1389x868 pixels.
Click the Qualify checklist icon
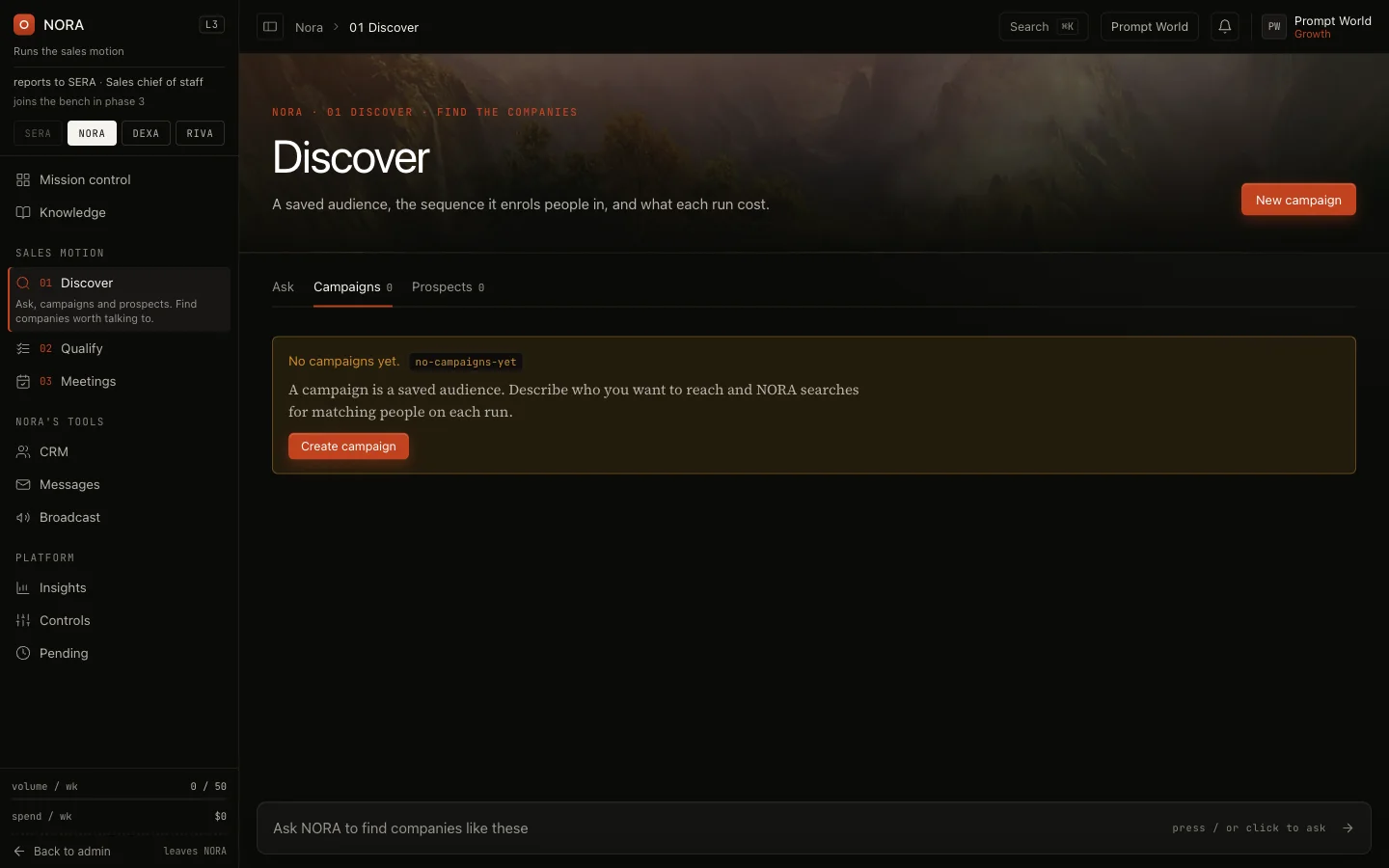click(23, 348)
